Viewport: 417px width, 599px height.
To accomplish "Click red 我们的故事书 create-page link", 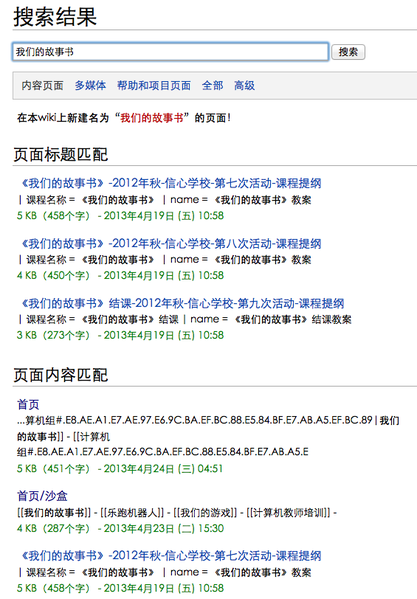I will click(152, 118).
